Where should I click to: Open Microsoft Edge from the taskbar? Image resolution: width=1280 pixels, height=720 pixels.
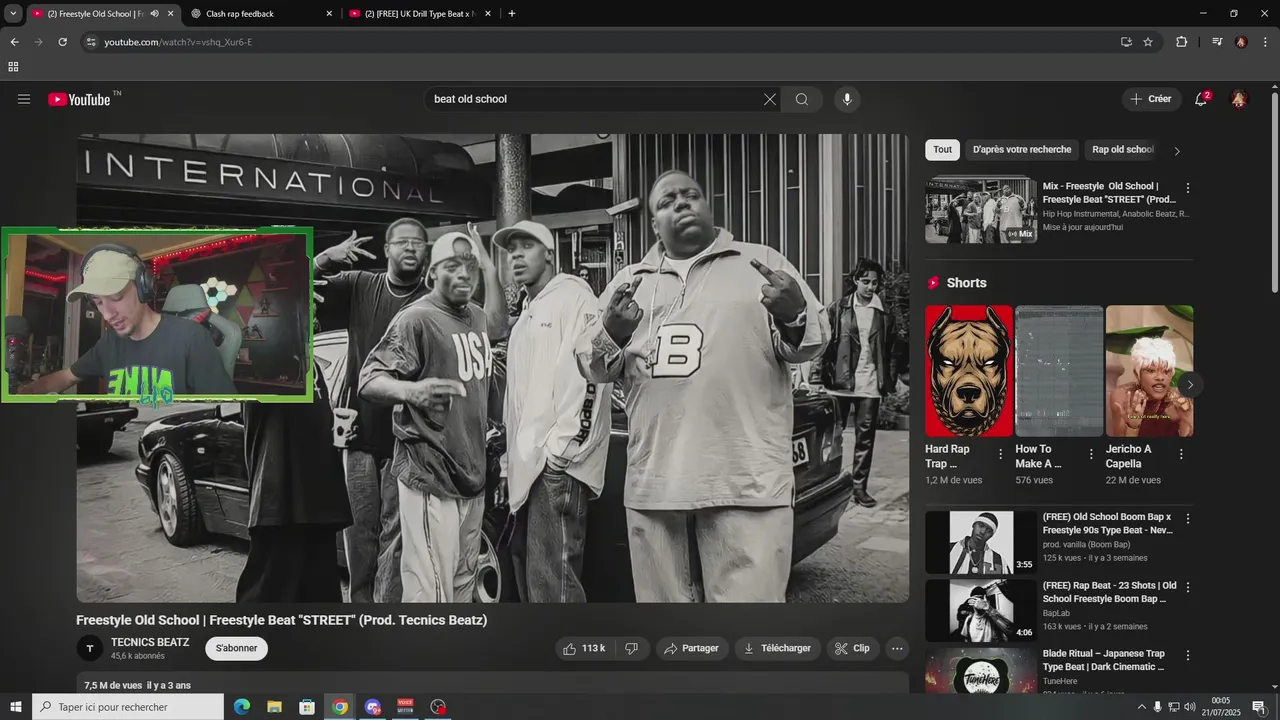coord(242,707)
